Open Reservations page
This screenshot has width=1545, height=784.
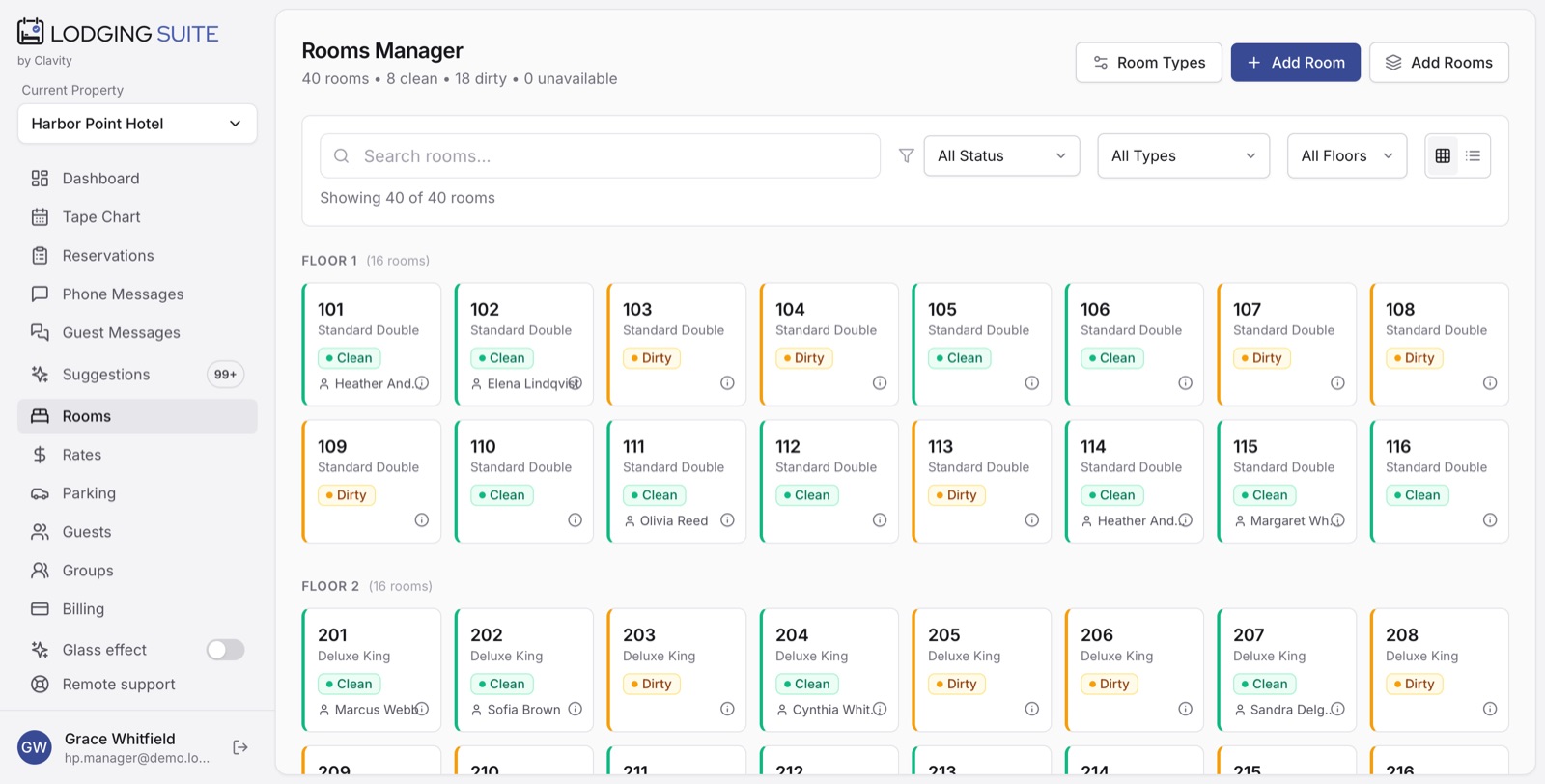(137, 256)
